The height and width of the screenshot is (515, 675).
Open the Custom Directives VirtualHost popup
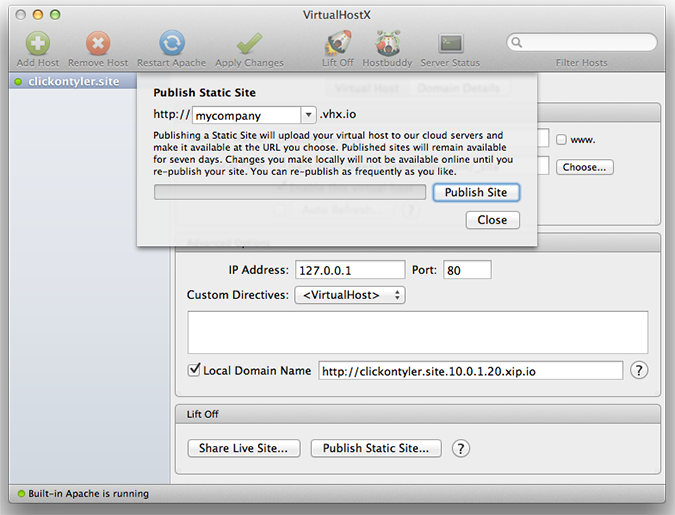(350, 295)
